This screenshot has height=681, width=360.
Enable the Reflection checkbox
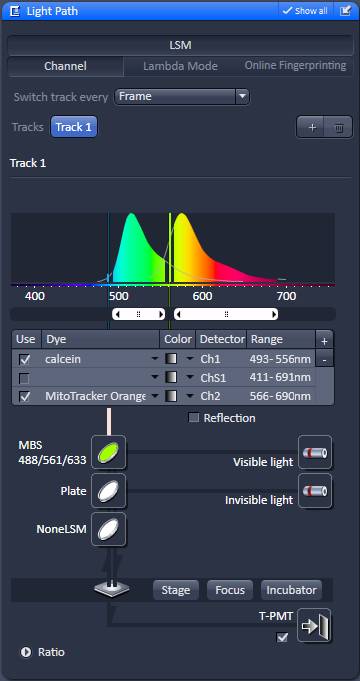click(x=194, y=418)
